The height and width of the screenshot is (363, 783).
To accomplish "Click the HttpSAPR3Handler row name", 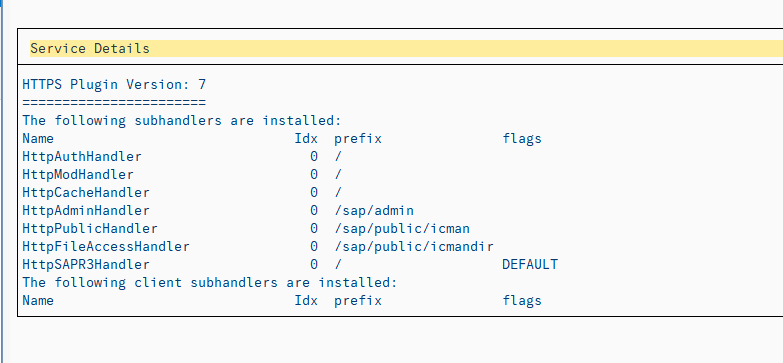I will click(x=86, y=264).
